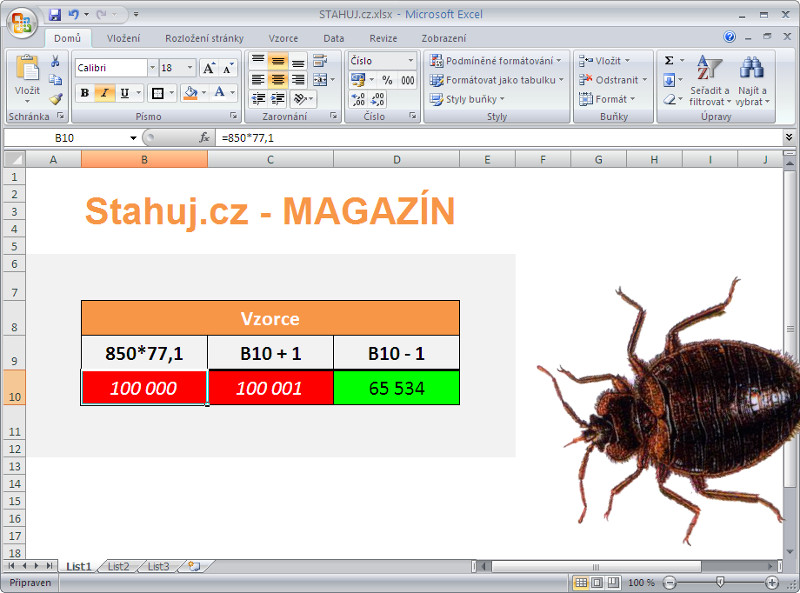This screenshot has height=593, width=800.
Task: Align text to the middle vertically
Action: pos(278,61)
